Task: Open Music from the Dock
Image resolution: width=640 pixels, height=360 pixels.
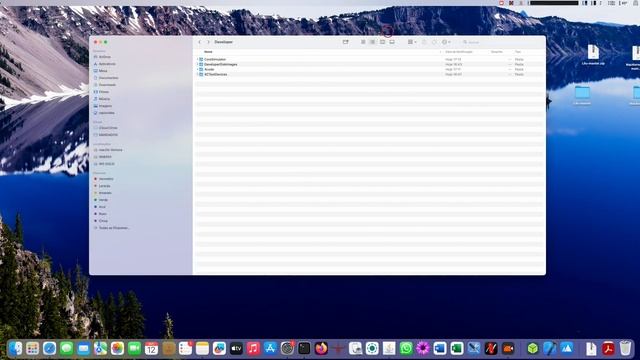Action: click(x=253, y=349)
